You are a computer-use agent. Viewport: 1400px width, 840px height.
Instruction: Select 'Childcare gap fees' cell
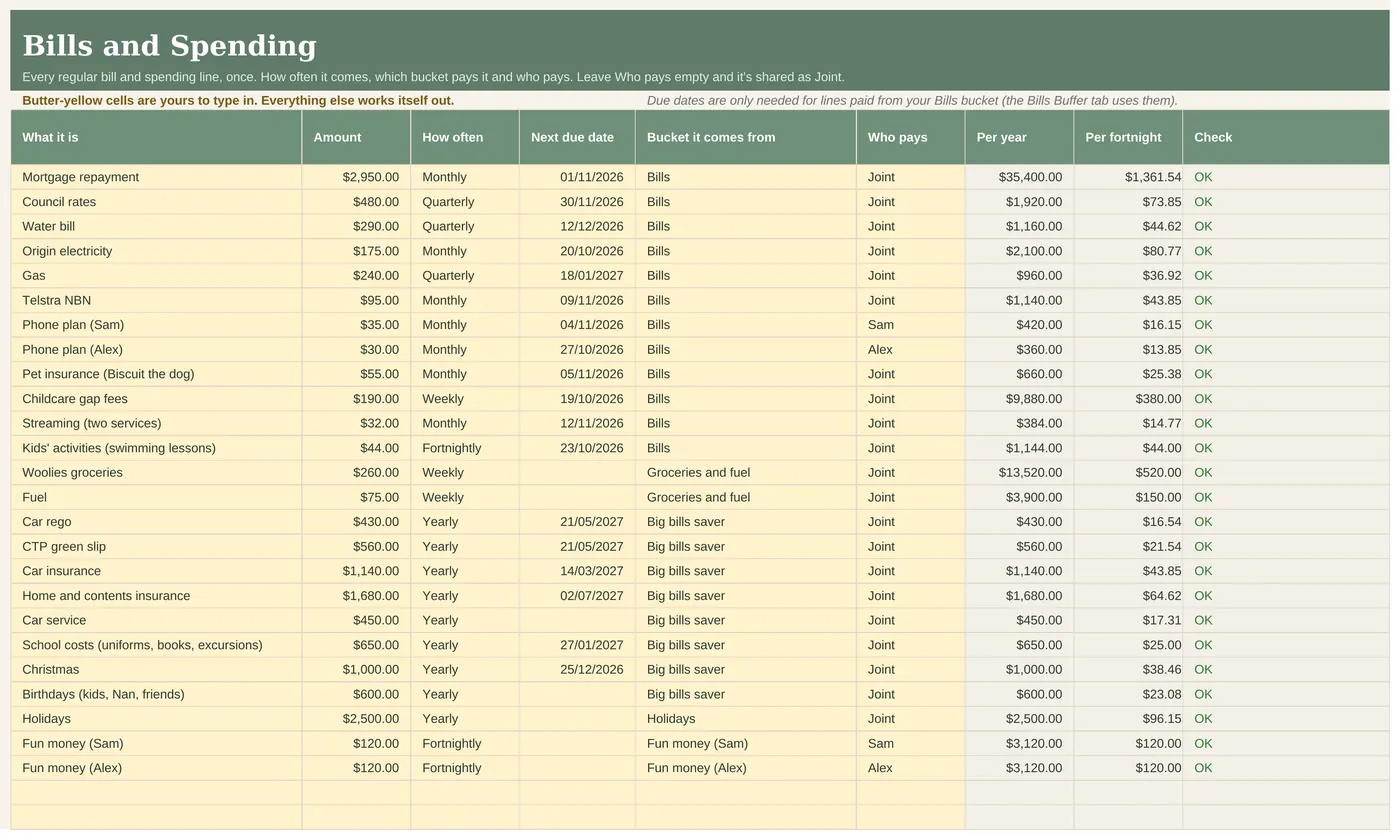pos(156,399)
